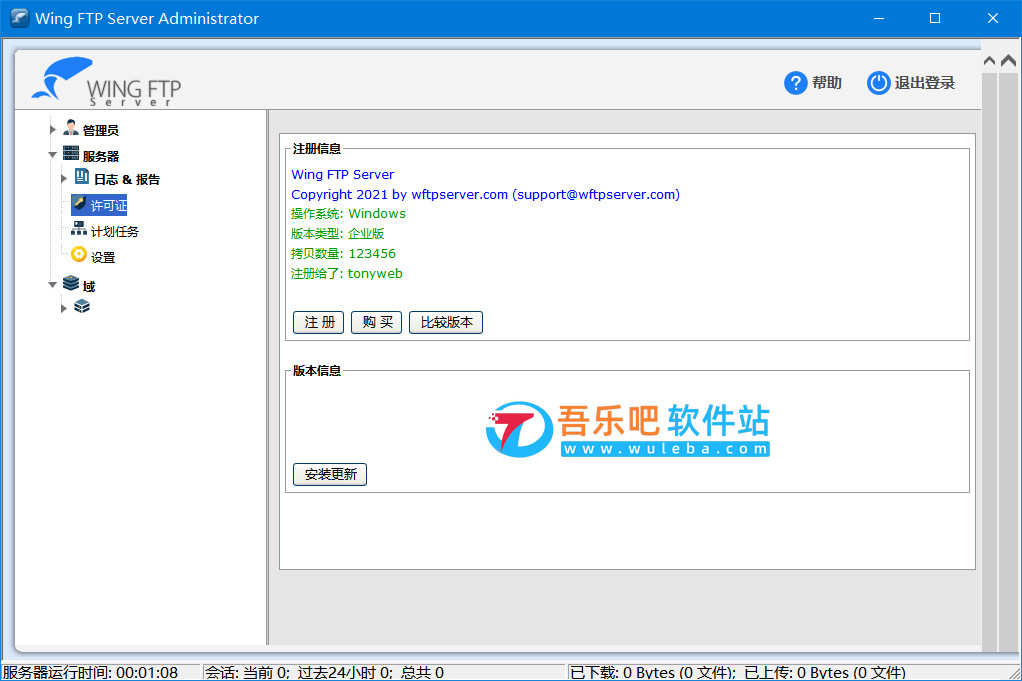1022x681 pixels.
Task: Click the Wing FTP Server logo
Action: click(x=107, y=81)
